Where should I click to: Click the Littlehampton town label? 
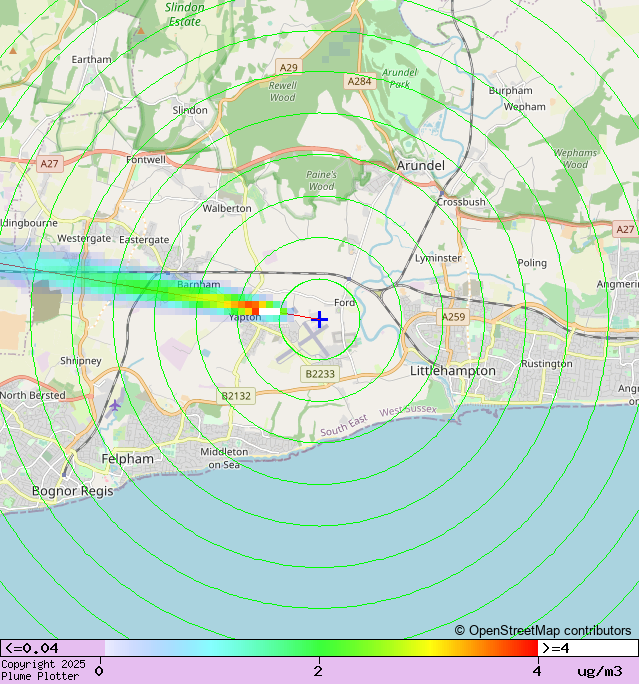click(453, 371)
